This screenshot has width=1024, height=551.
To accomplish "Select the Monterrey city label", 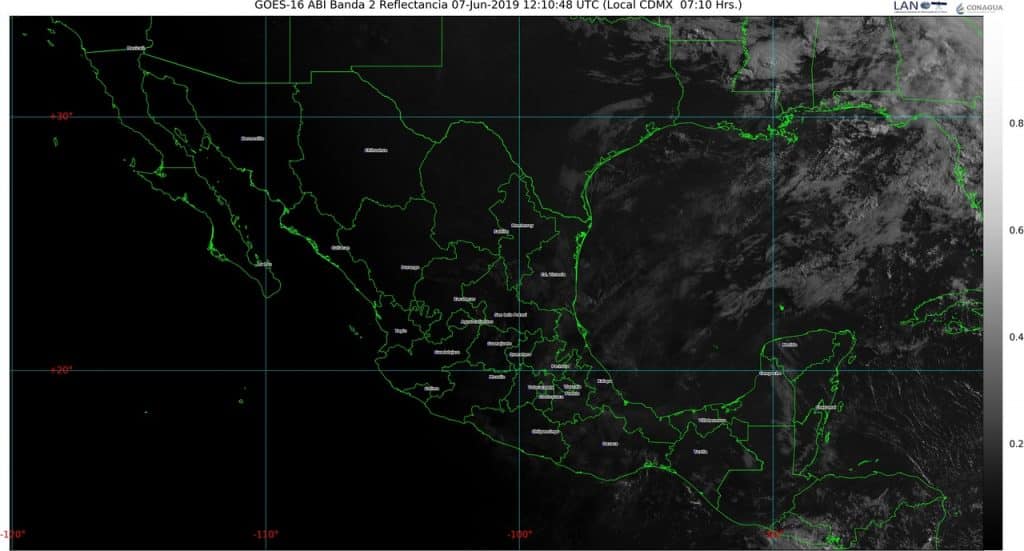I will coord(522,225).
